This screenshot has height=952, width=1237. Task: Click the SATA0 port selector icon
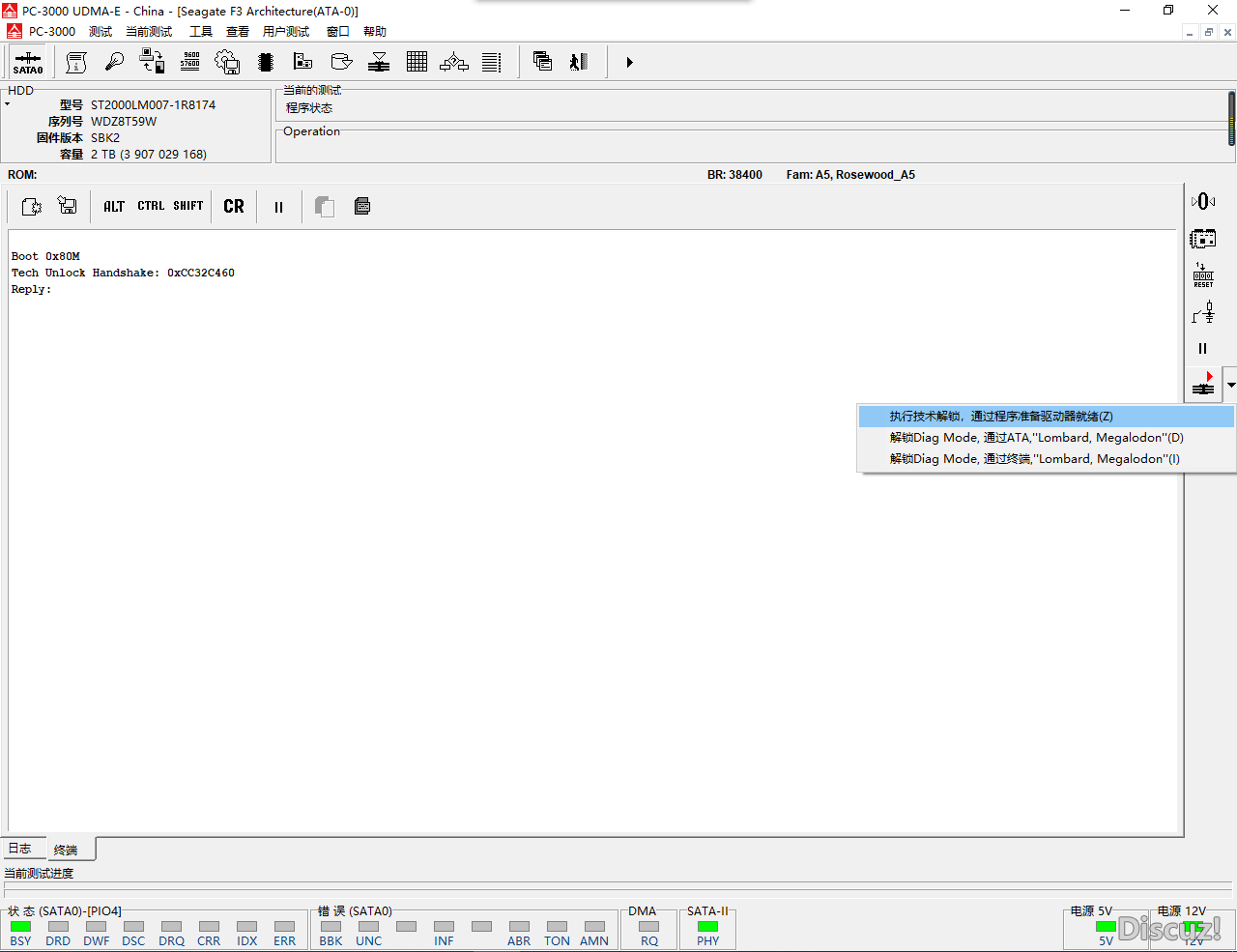tap(28, 62)
